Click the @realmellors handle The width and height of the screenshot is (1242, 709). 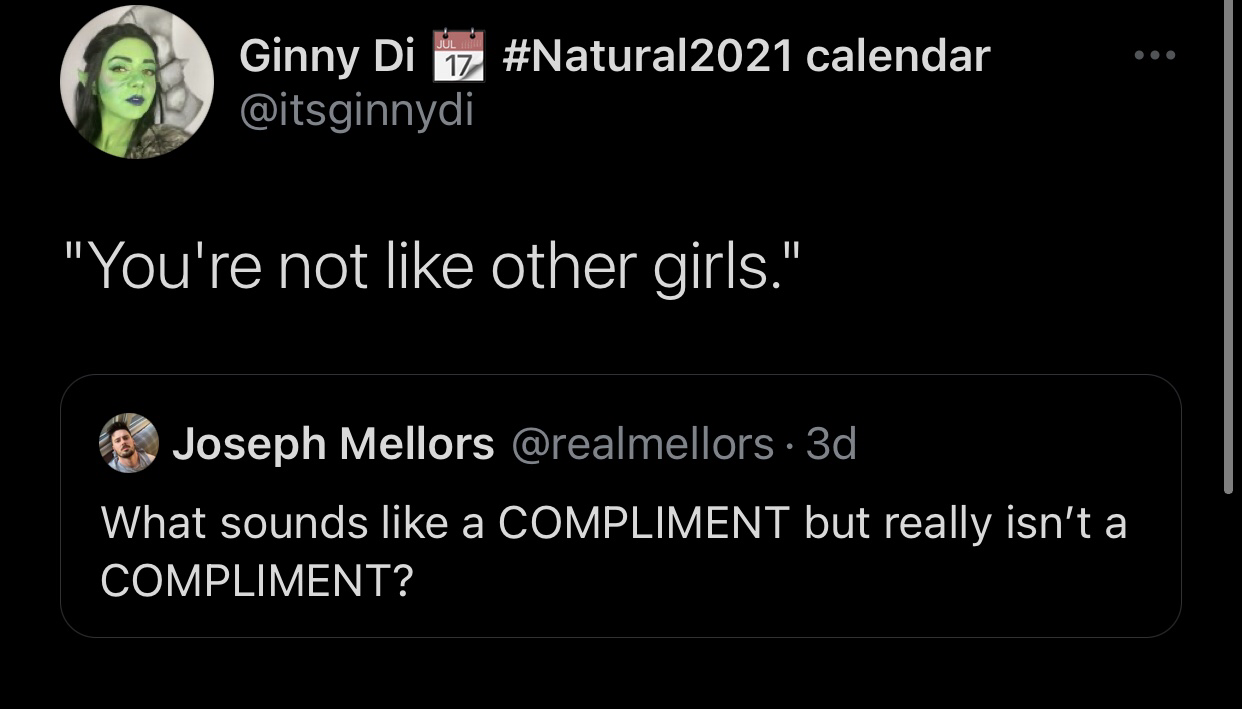coord(643,444)
